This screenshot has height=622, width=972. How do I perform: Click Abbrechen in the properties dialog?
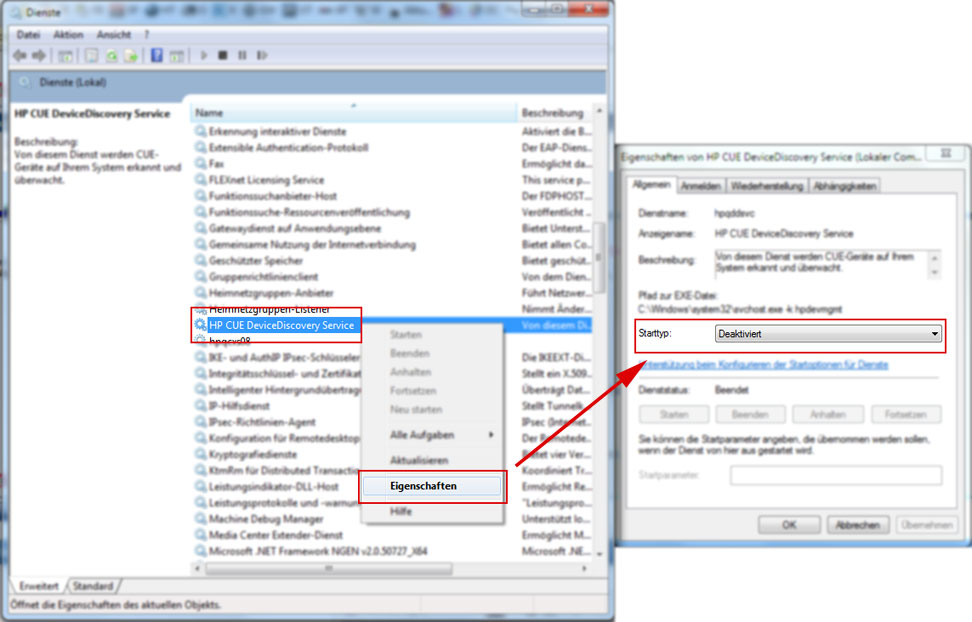tap(858, 525)
